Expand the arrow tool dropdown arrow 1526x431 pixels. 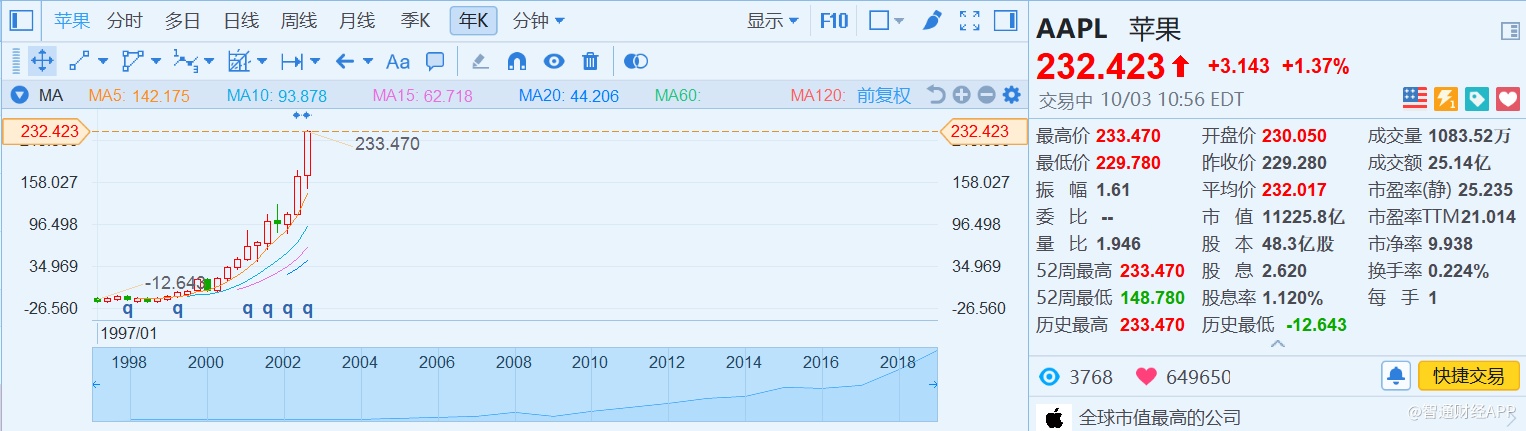[368, 62]
